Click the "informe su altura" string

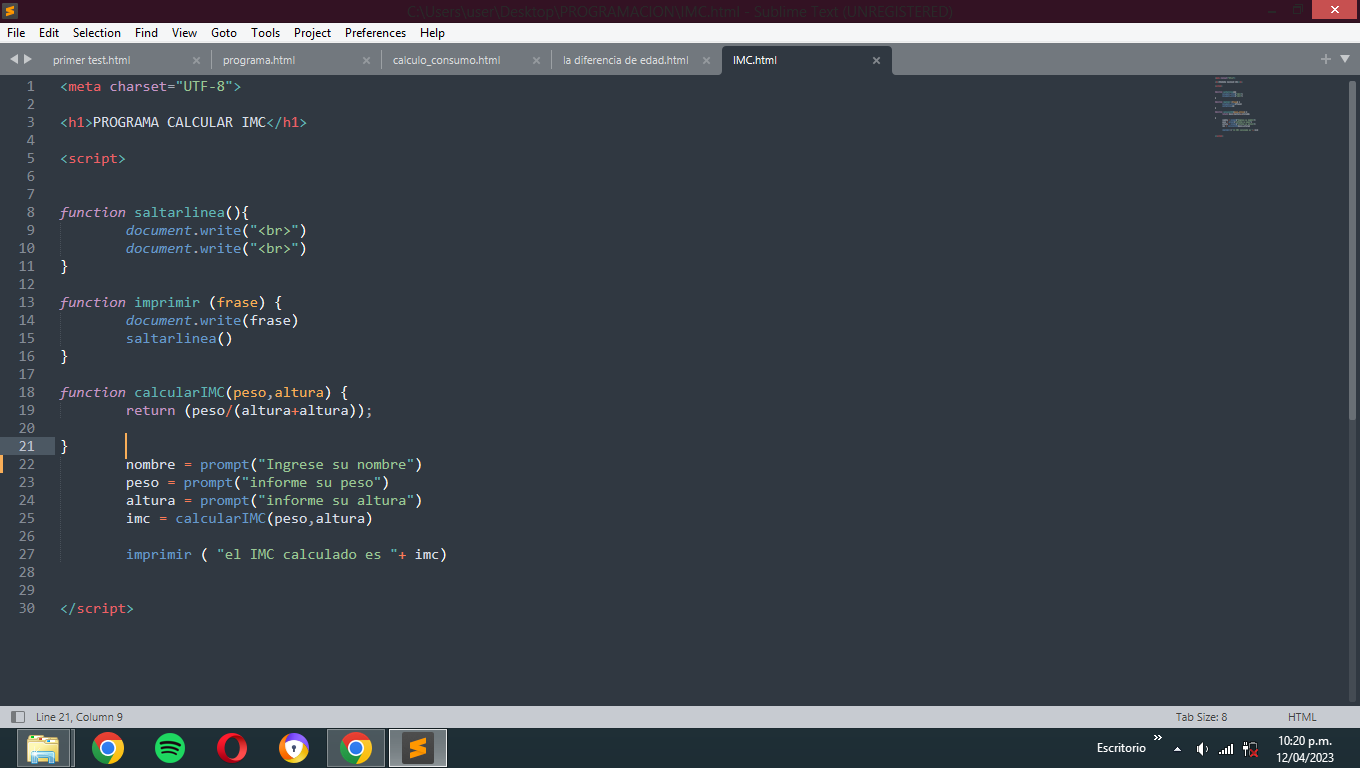[x=336, y=500]
